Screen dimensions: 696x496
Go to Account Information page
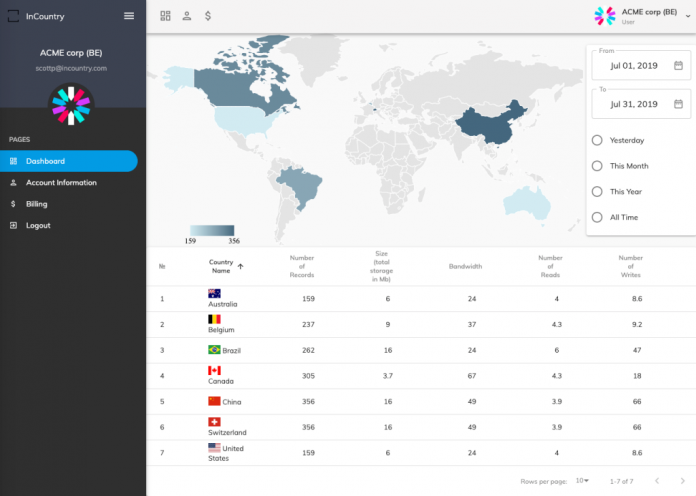[61, 183]
